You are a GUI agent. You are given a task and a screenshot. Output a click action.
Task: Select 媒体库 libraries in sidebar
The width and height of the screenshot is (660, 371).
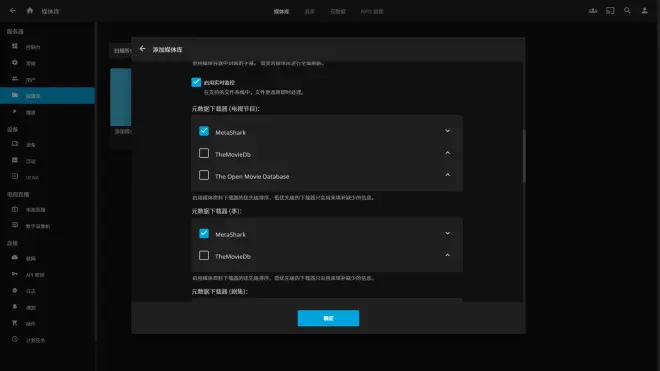coord(47,96)
